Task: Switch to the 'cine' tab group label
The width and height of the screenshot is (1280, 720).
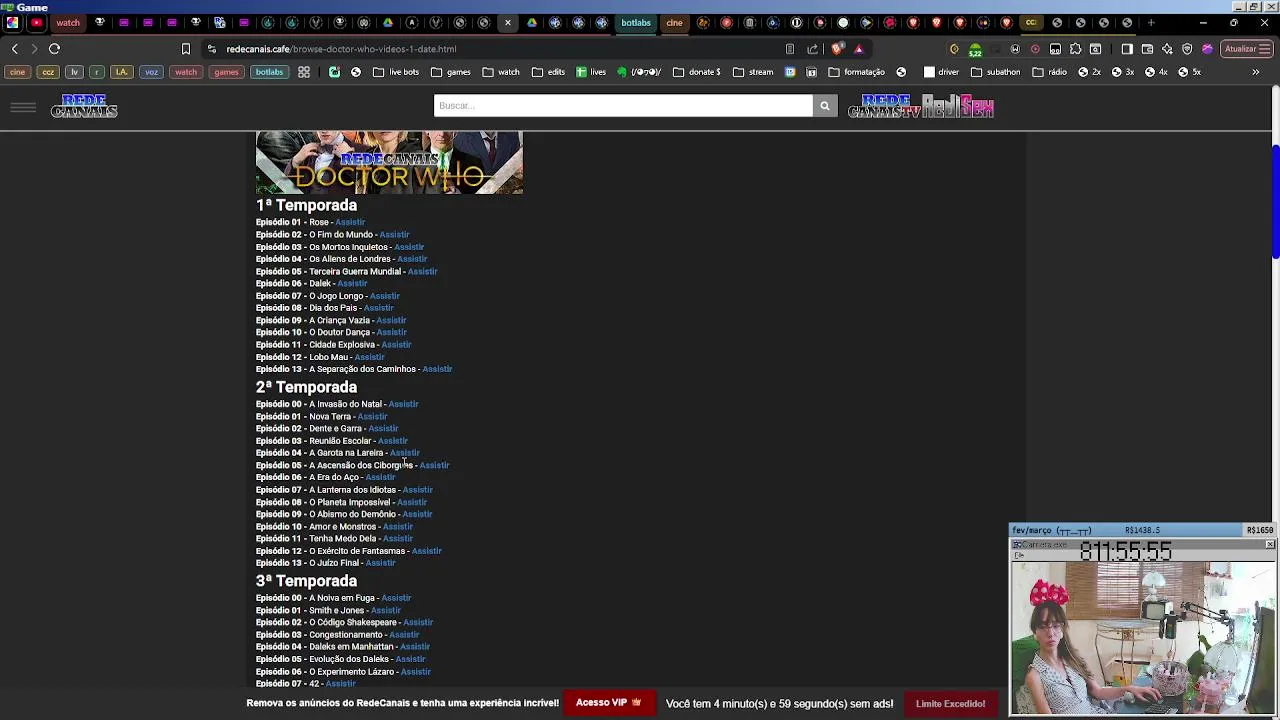Action: pos(674,22)
